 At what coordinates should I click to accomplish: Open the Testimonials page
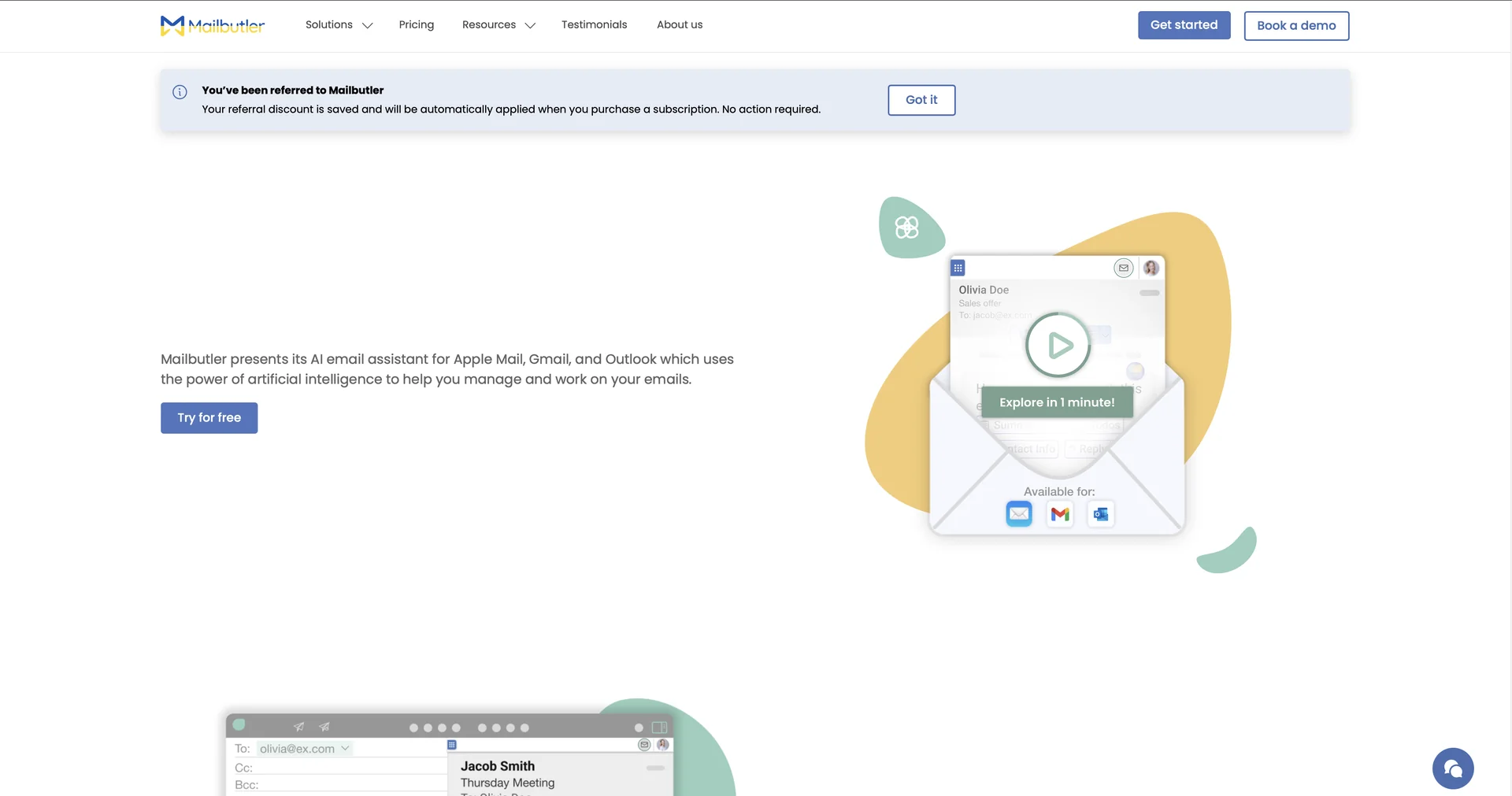[x=595, y=25]
